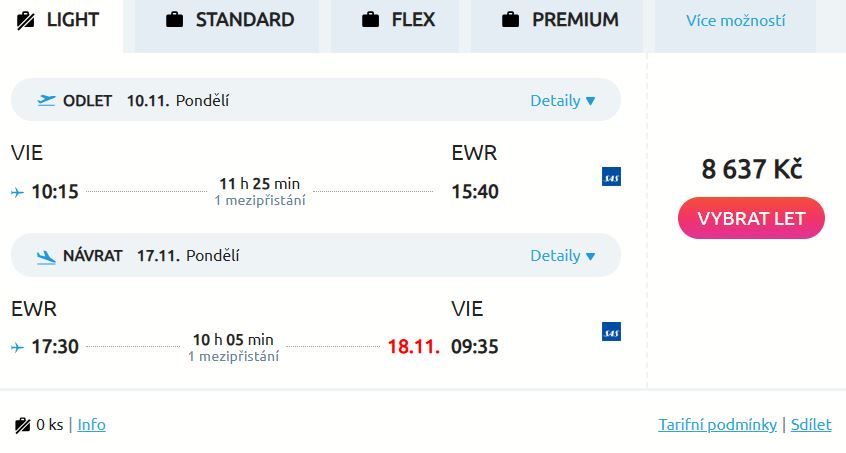Expand Detaily for the outbound flight
The image size is (846, 453).
click(563, 100)
